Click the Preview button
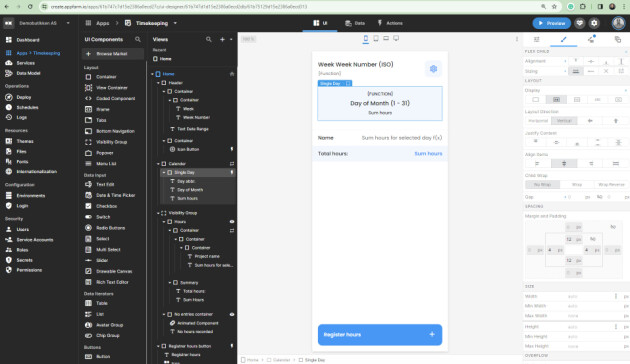 [x=552, y=23]
